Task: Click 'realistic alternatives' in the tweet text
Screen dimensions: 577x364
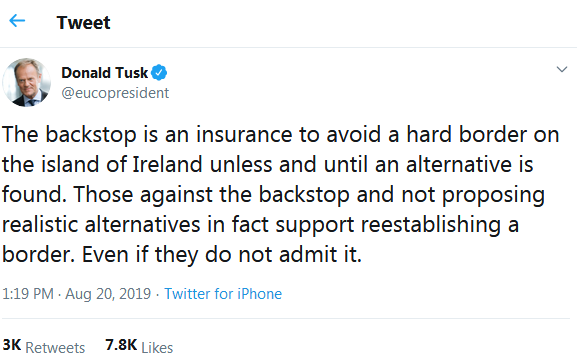Action: (x=101, y=225)
